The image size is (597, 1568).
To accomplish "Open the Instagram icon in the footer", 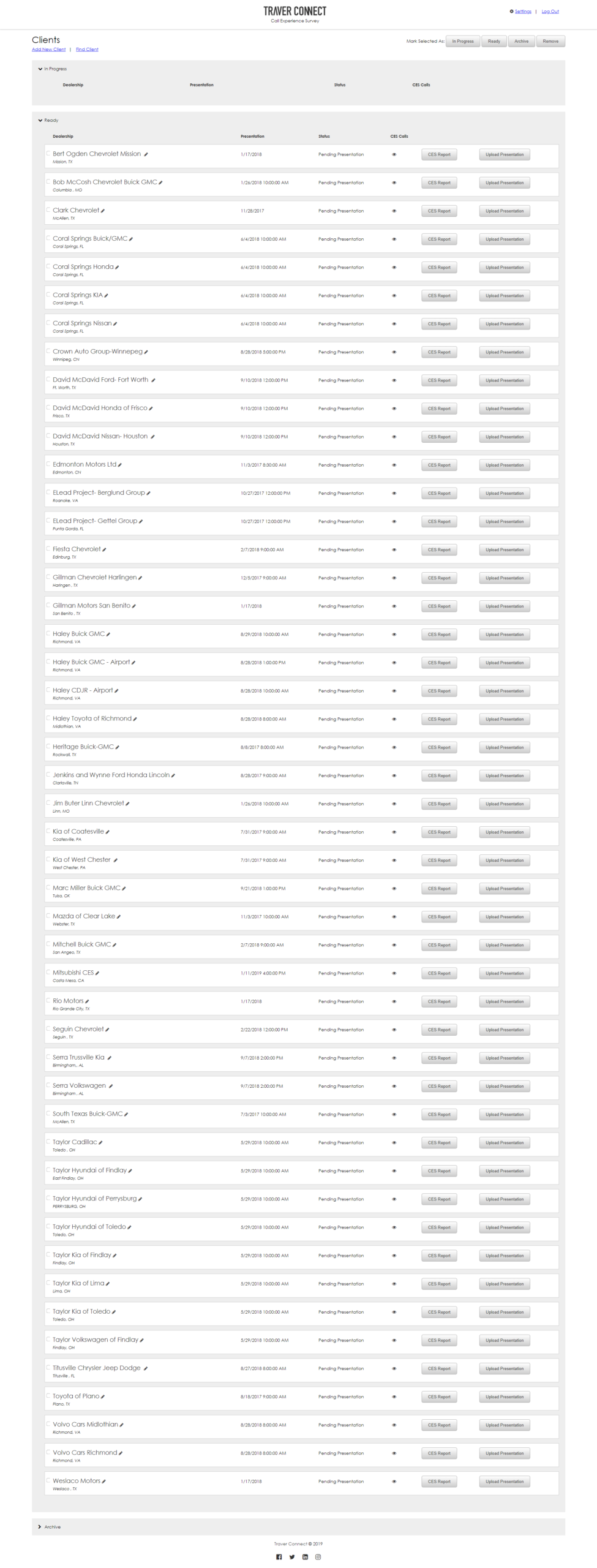I will click(318, 1556).
